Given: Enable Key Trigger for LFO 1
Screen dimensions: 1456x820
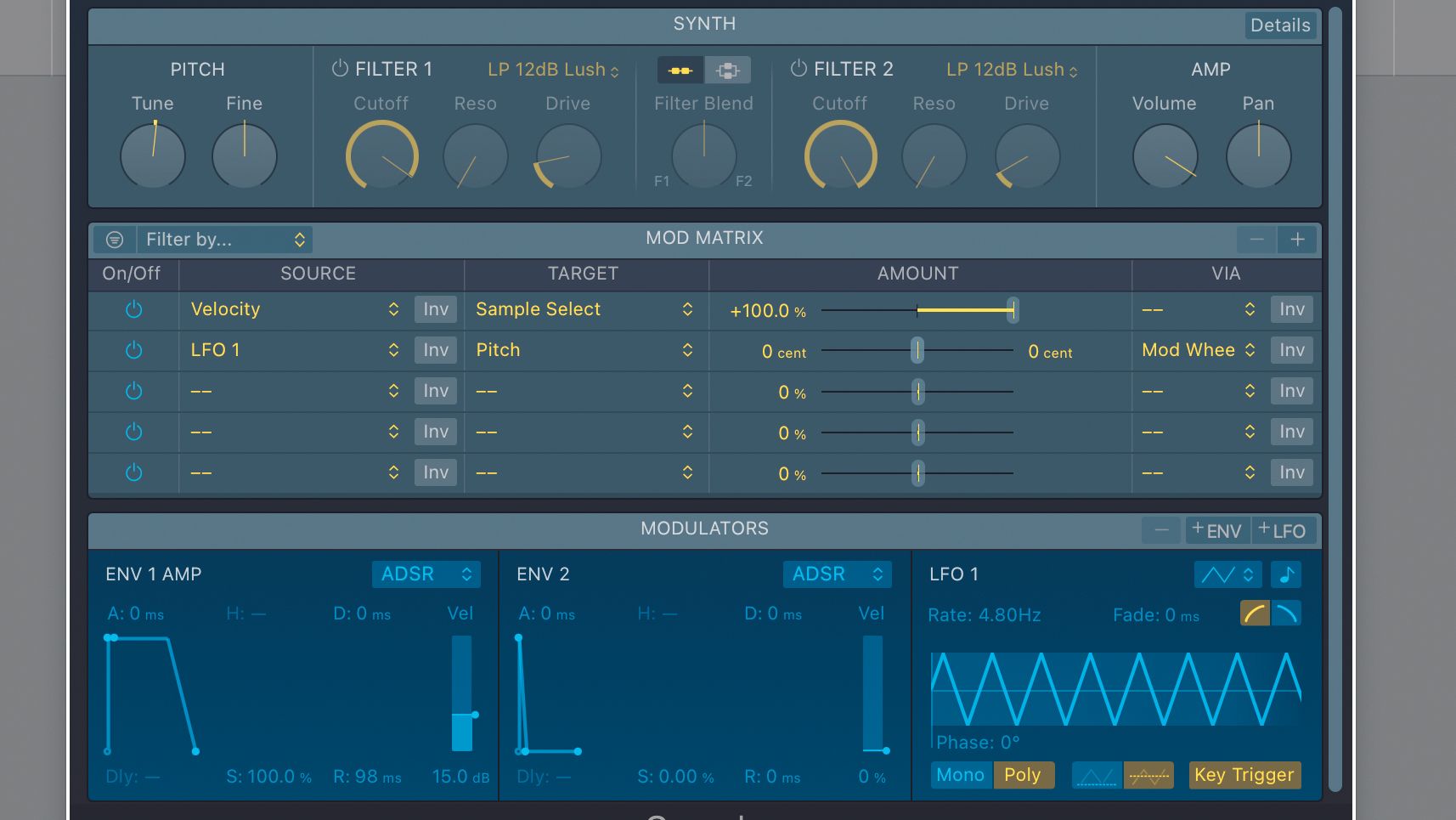Looking at the screenshot, I should coord(1244,774).
